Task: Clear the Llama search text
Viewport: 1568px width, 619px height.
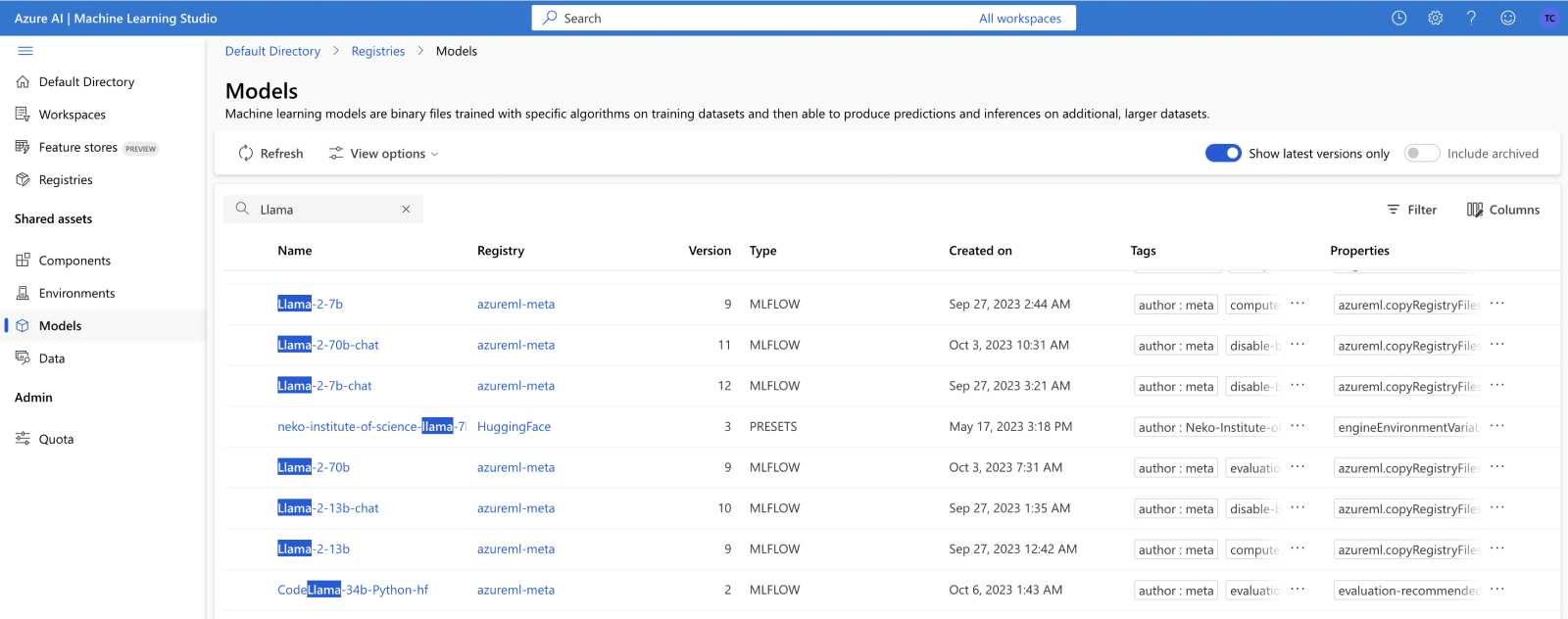Action: pyautogui.click(x=406, y=210)
